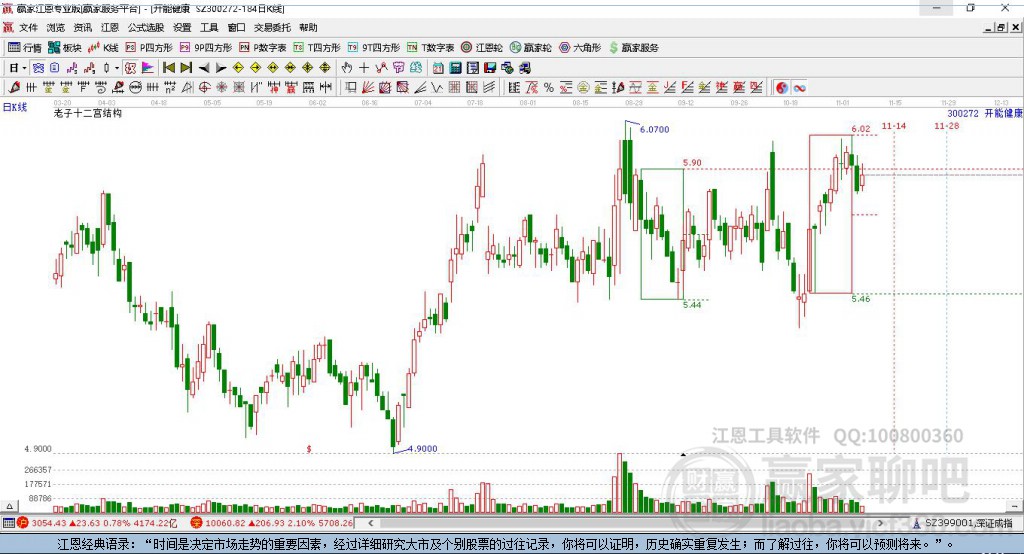Click the 赢家轮 toolbar icon
This screenshot has height=554, width=1024.
[531, 47]
